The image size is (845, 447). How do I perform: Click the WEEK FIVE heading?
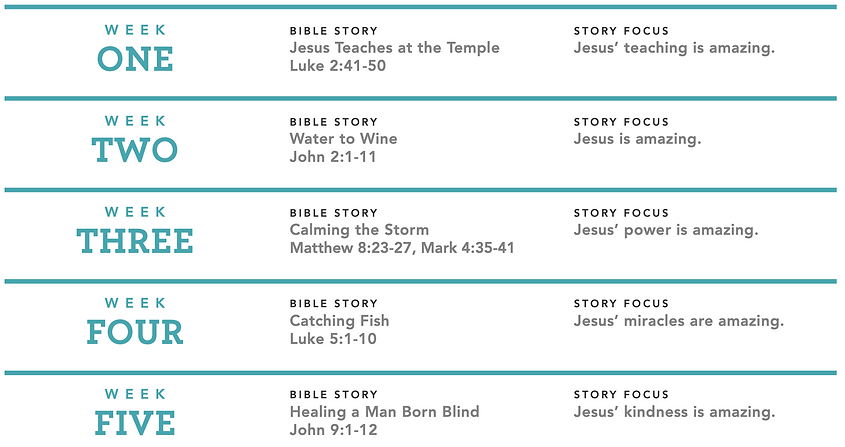pos(135,412)
